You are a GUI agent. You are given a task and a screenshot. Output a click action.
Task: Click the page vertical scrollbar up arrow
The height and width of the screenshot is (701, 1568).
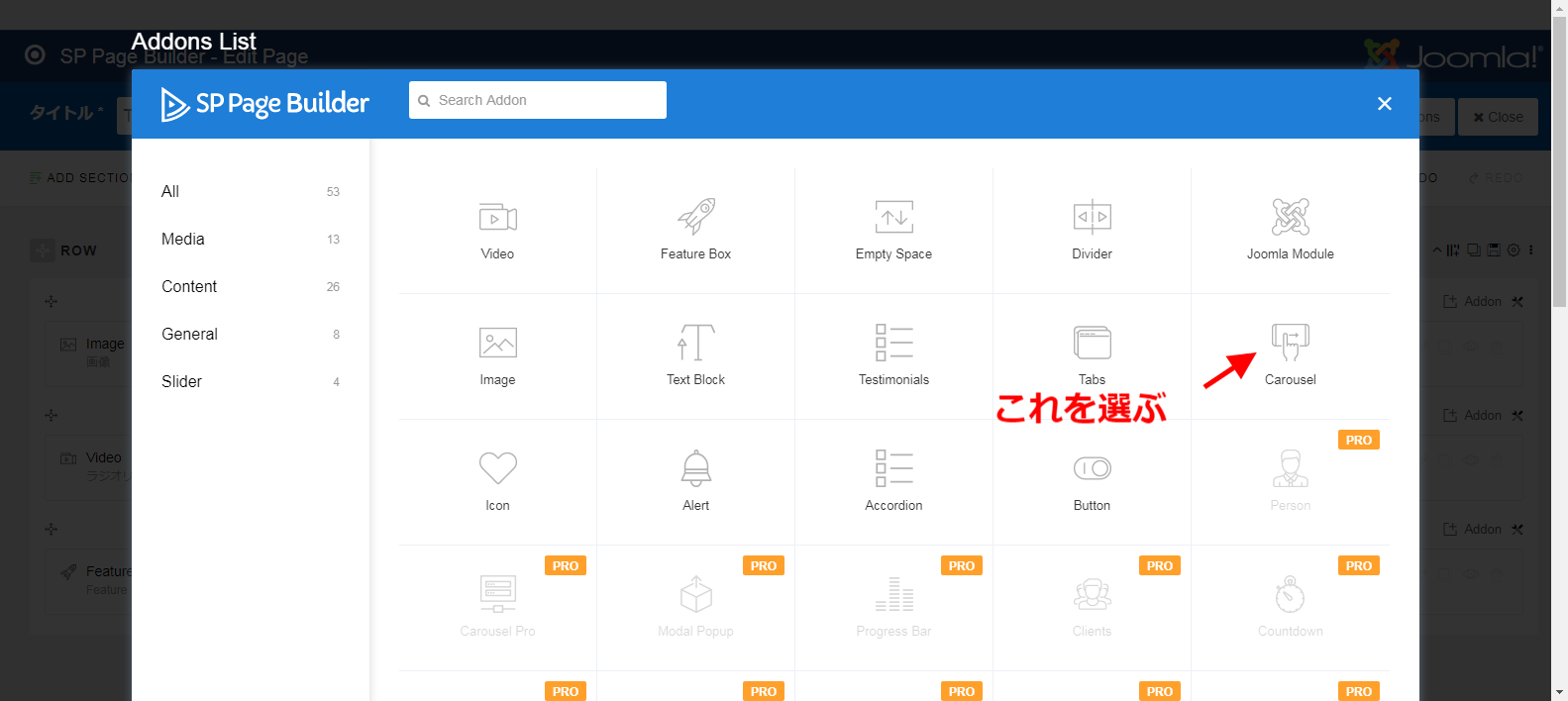click(1560, 8)
